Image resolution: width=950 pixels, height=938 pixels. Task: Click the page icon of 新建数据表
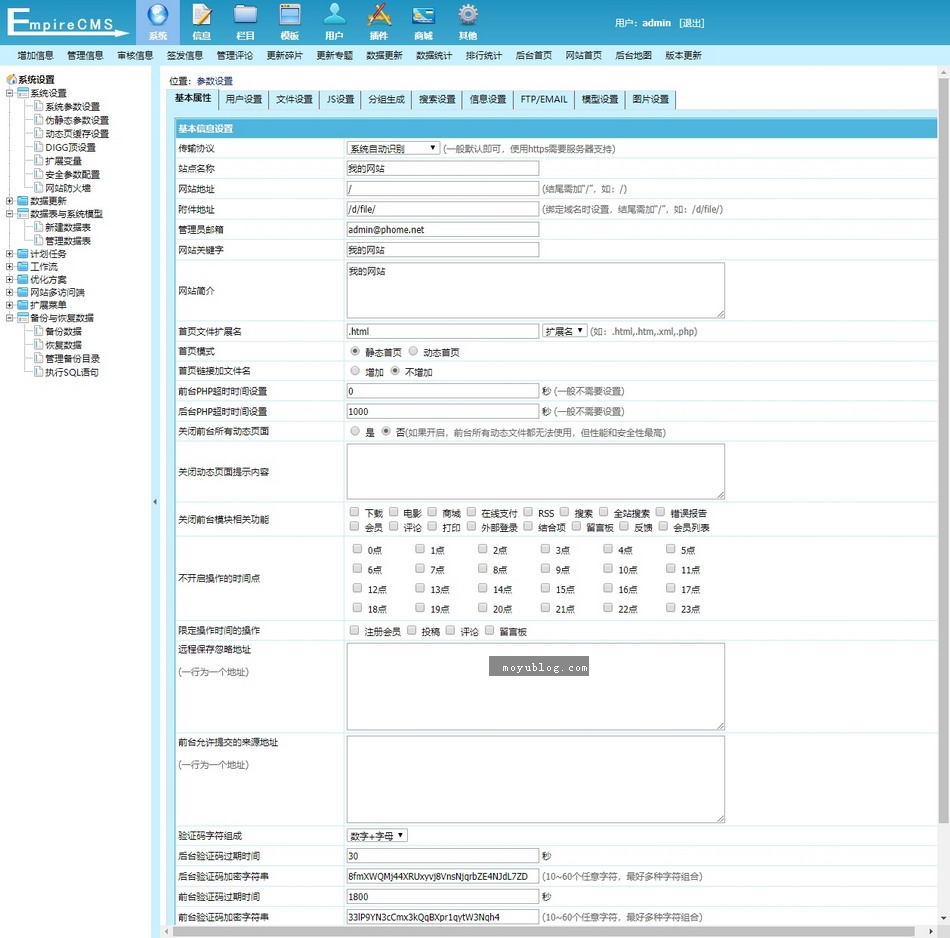point(39,227)
